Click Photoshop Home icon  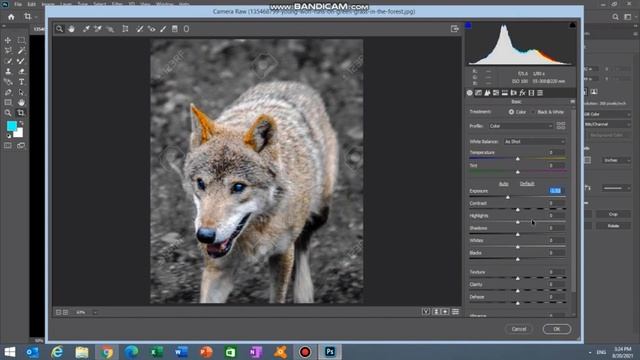11,17
